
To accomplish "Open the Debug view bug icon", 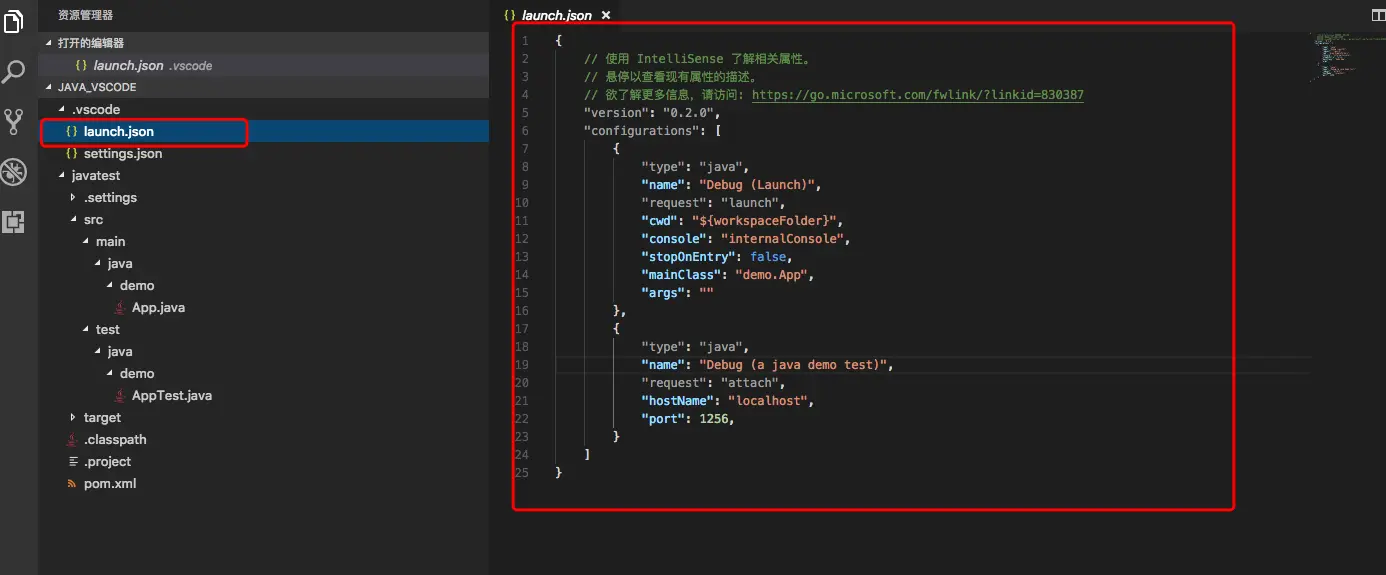I will click(13, 172).
